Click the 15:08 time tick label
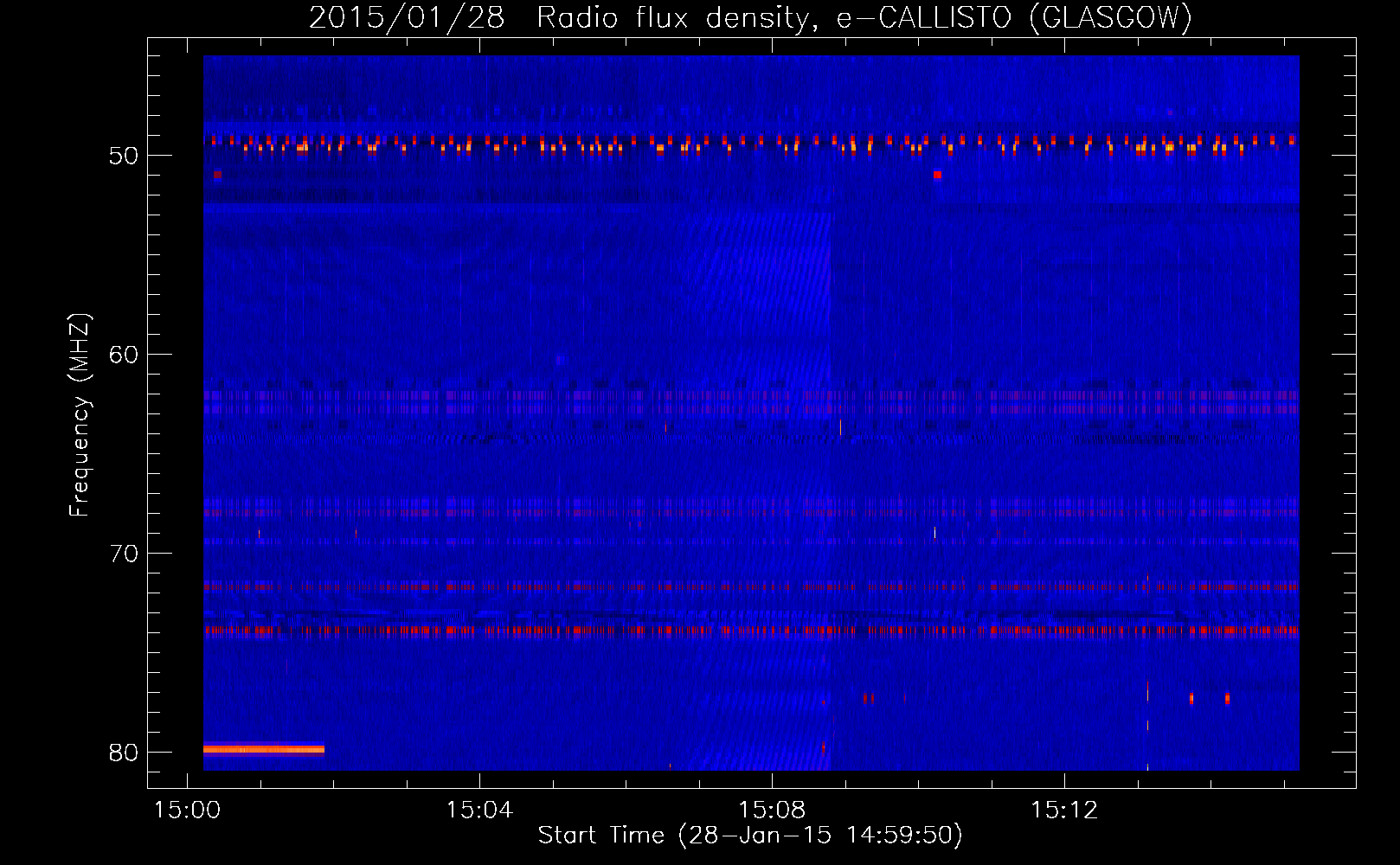Image resolution: width=1400 pixels, height=865 pixels. [772, 811]
